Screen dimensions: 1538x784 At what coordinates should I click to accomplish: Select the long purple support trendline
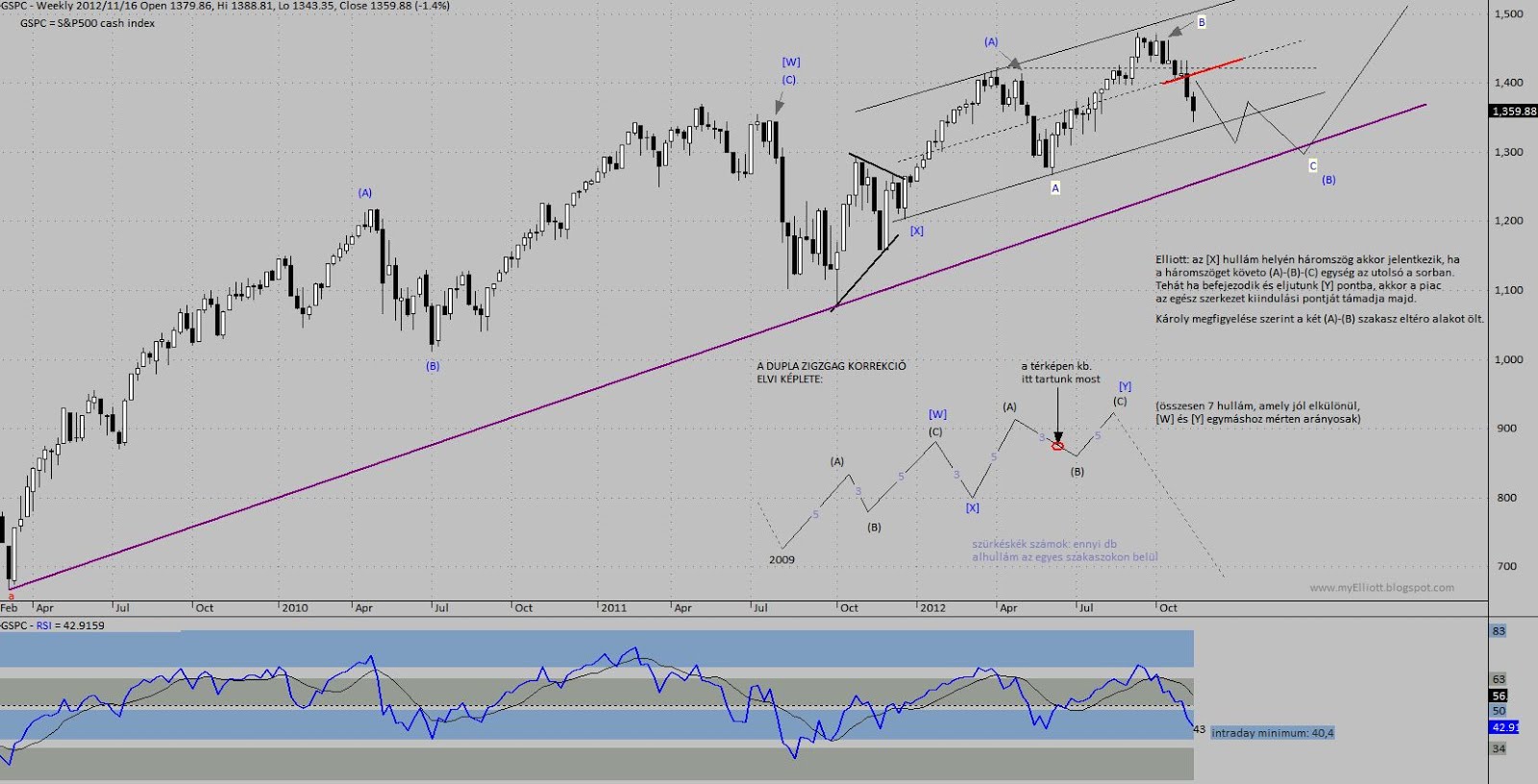[716, 346]
